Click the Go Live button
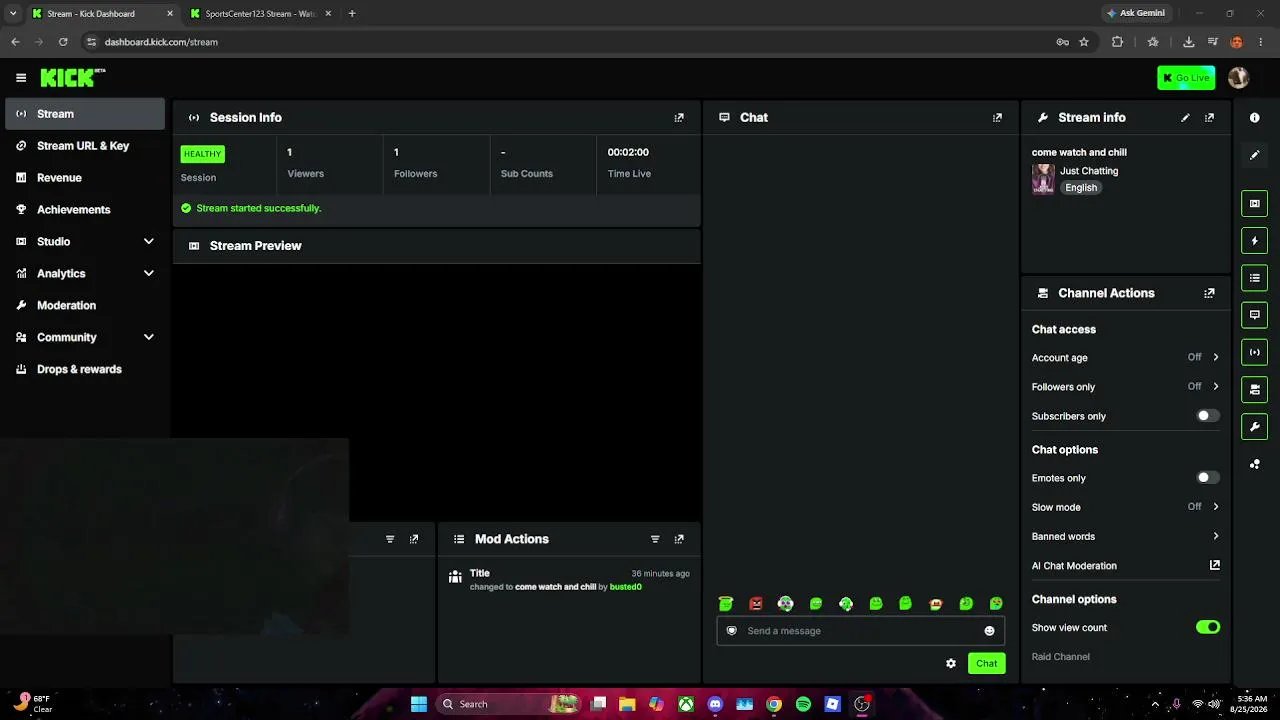1280x720 pixels. [1186, 78]
